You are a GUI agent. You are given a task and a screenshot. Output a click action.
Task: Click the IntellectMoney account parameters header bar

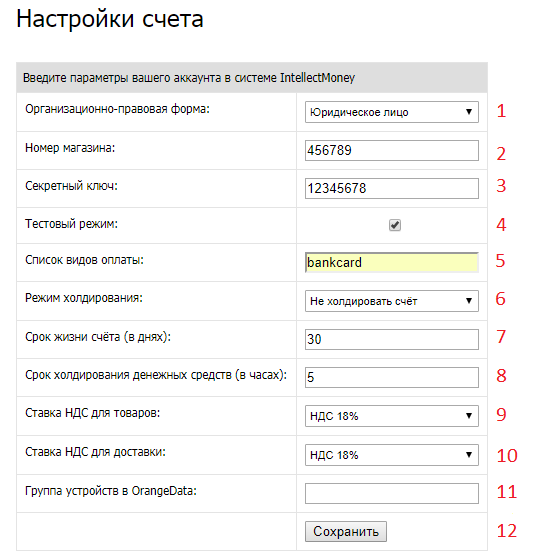pyautogui.click(x=252, y=77)
